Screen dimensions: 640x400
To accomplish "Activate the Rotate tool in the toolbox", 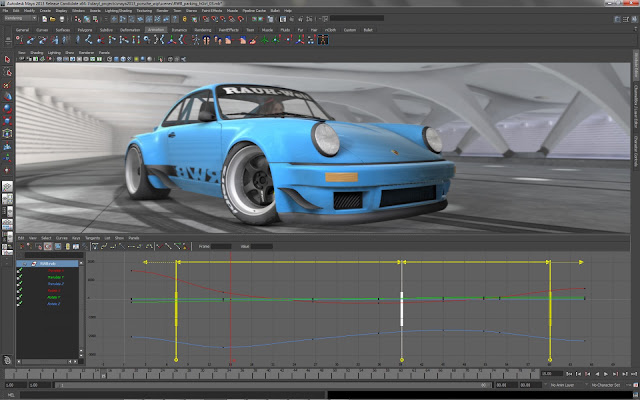I will [x=7, y=109].
